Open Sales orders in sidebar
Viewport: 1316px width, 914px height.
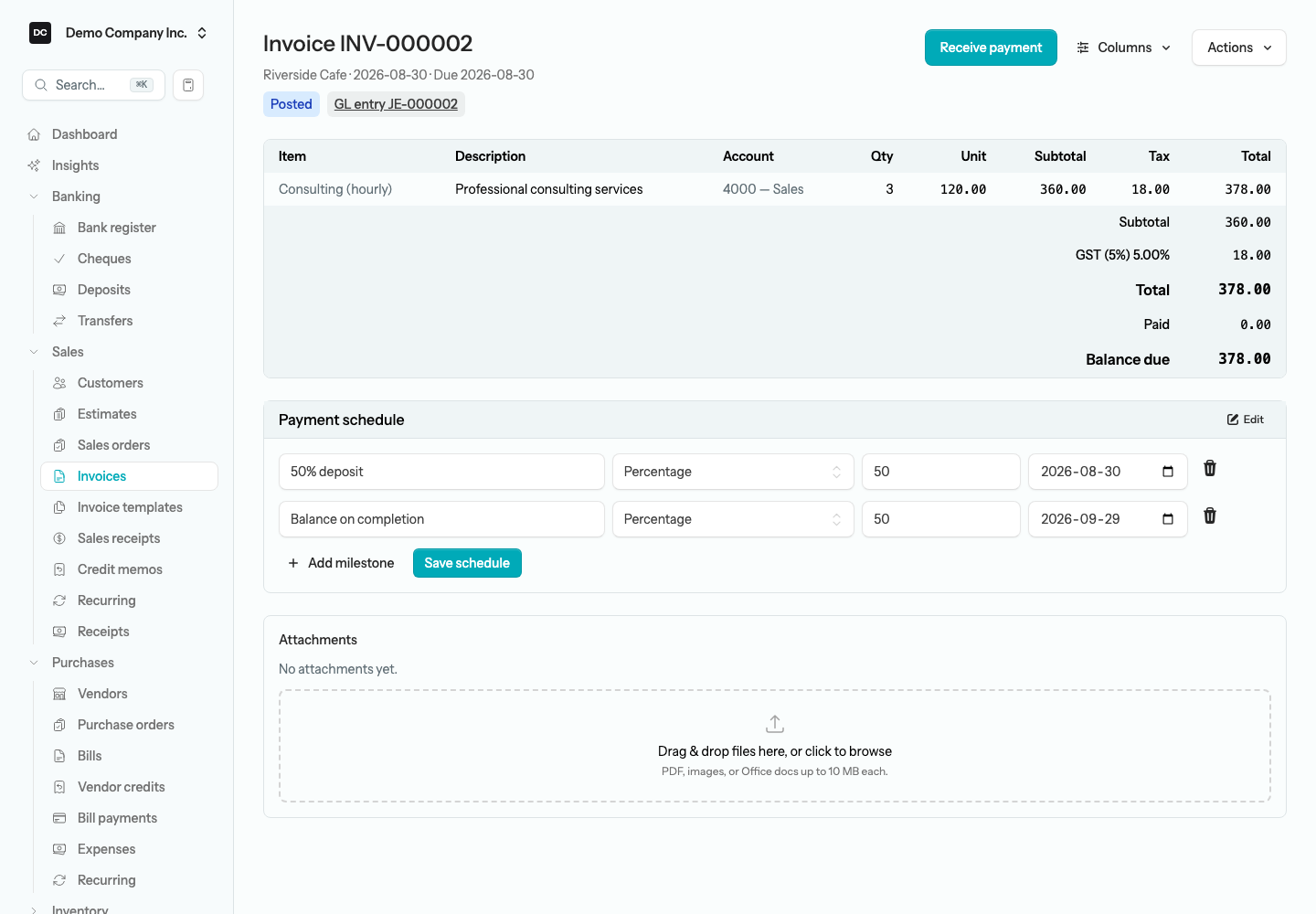click(x=129, y=445)
